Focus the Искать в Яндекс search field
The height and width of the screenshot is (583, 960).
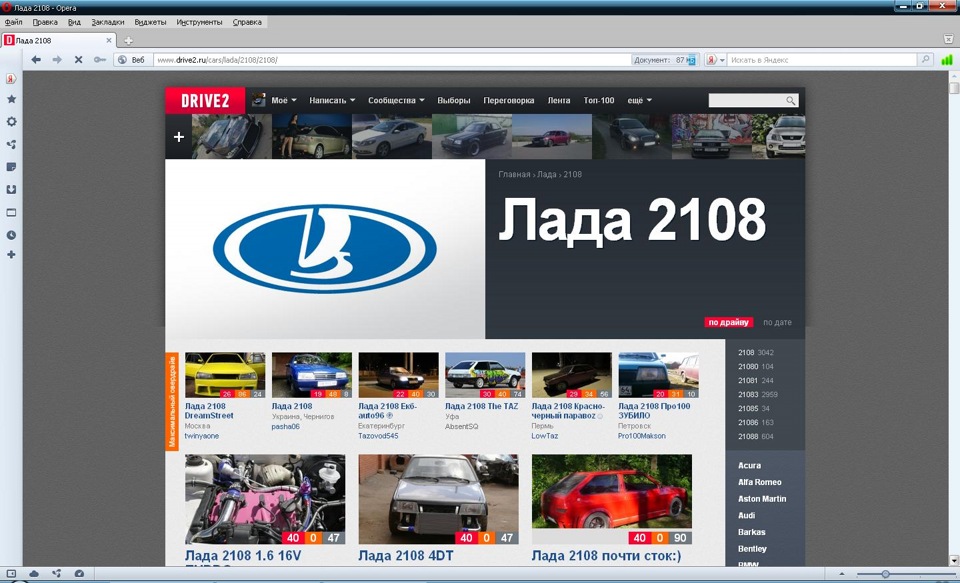(822, 60)
